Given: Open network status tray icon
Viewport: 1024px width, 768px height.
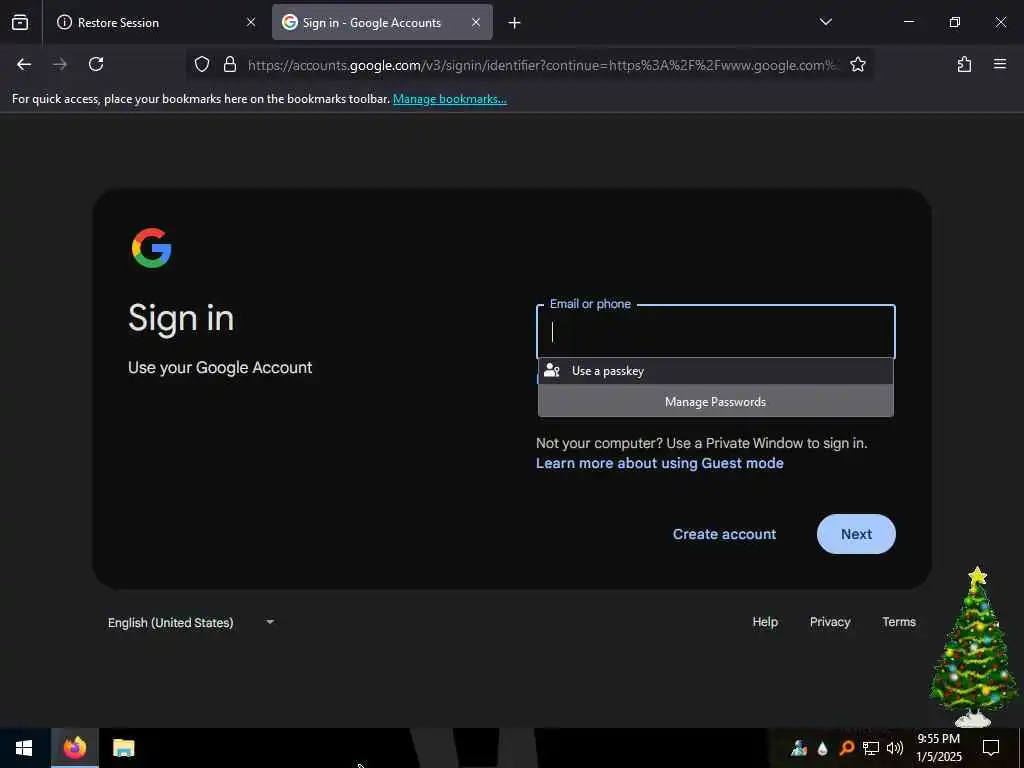Looking at the screenshot, I should (x=871, y=748).
